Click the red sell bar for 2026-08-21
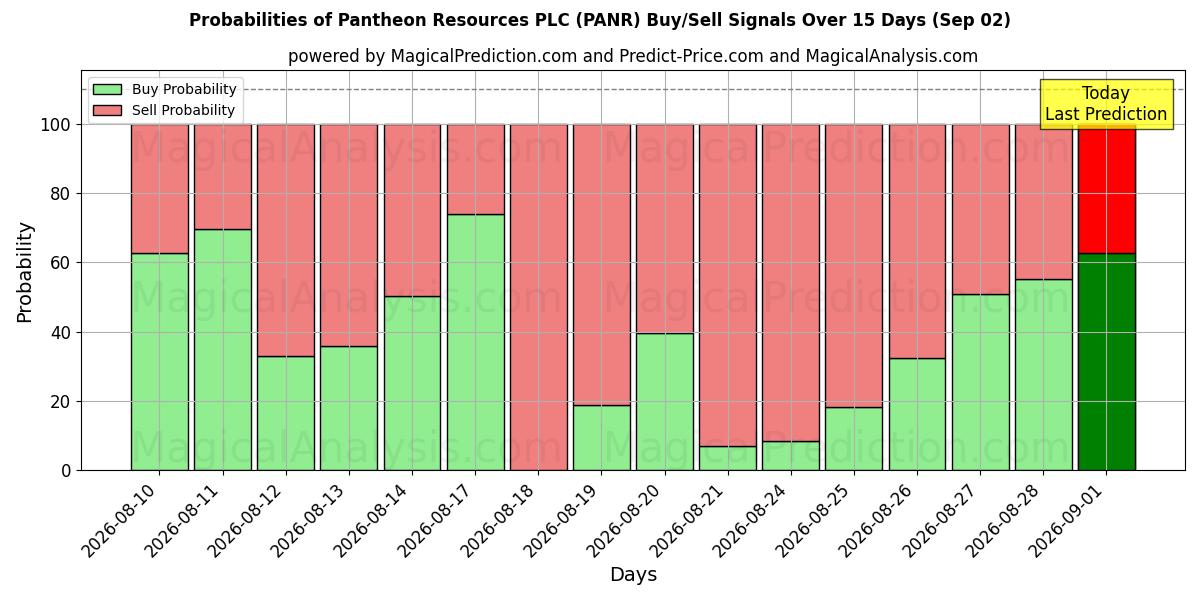The image size is (1200, 600). point(728,286)
